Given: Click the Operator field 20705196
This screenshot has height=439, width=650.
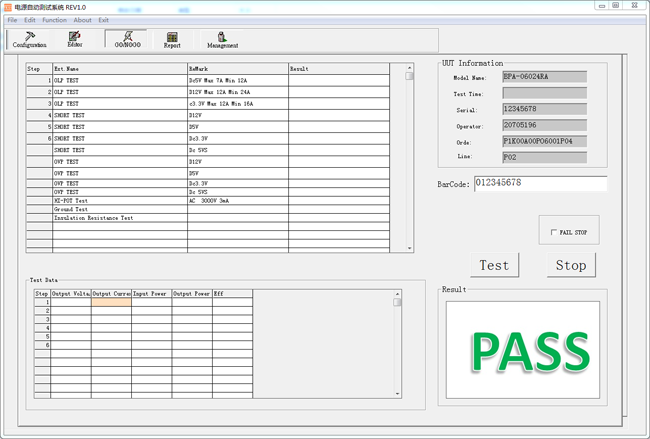Looking at the screenshot, I should point(544,125).
